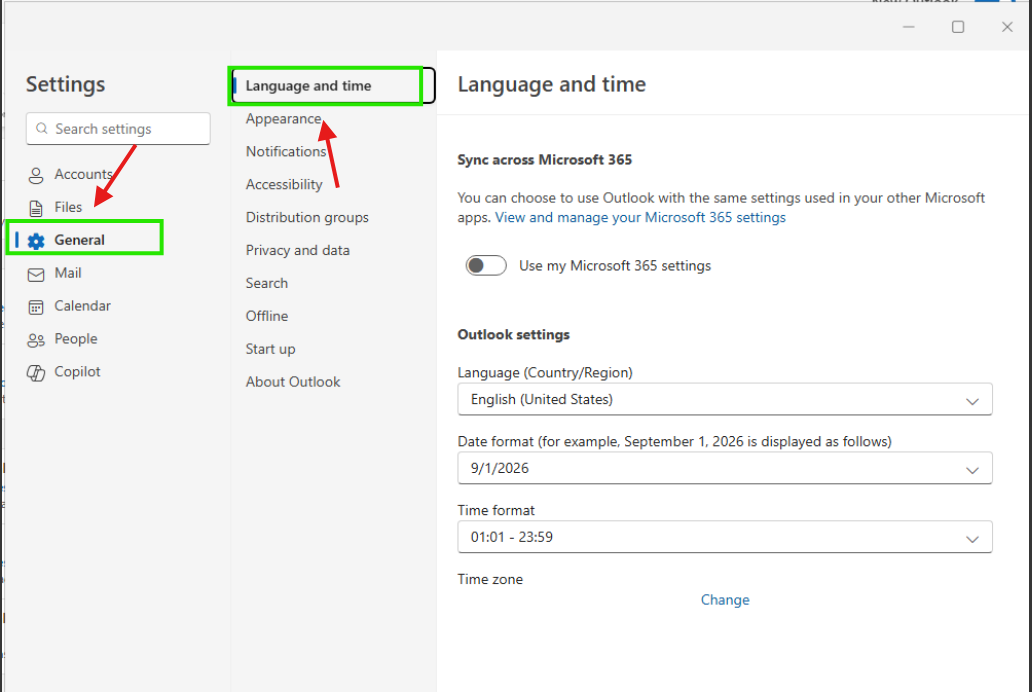
Task: Open the Calendar settings category
Action: pyautogui.click(x=82, y=306)
